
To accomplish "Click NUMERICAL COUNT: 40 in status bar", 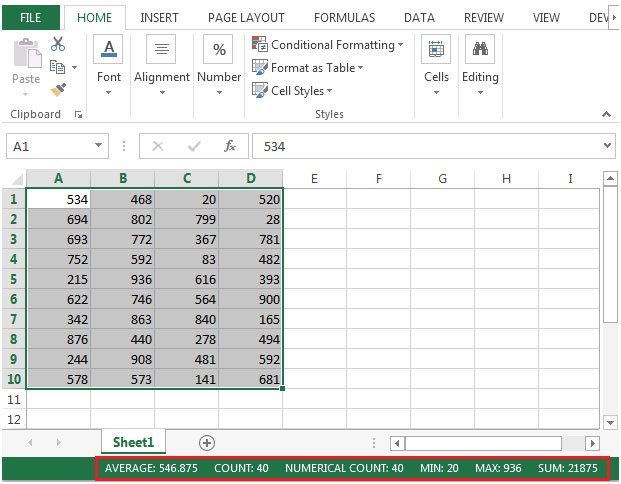I will [x=344, y=468].
